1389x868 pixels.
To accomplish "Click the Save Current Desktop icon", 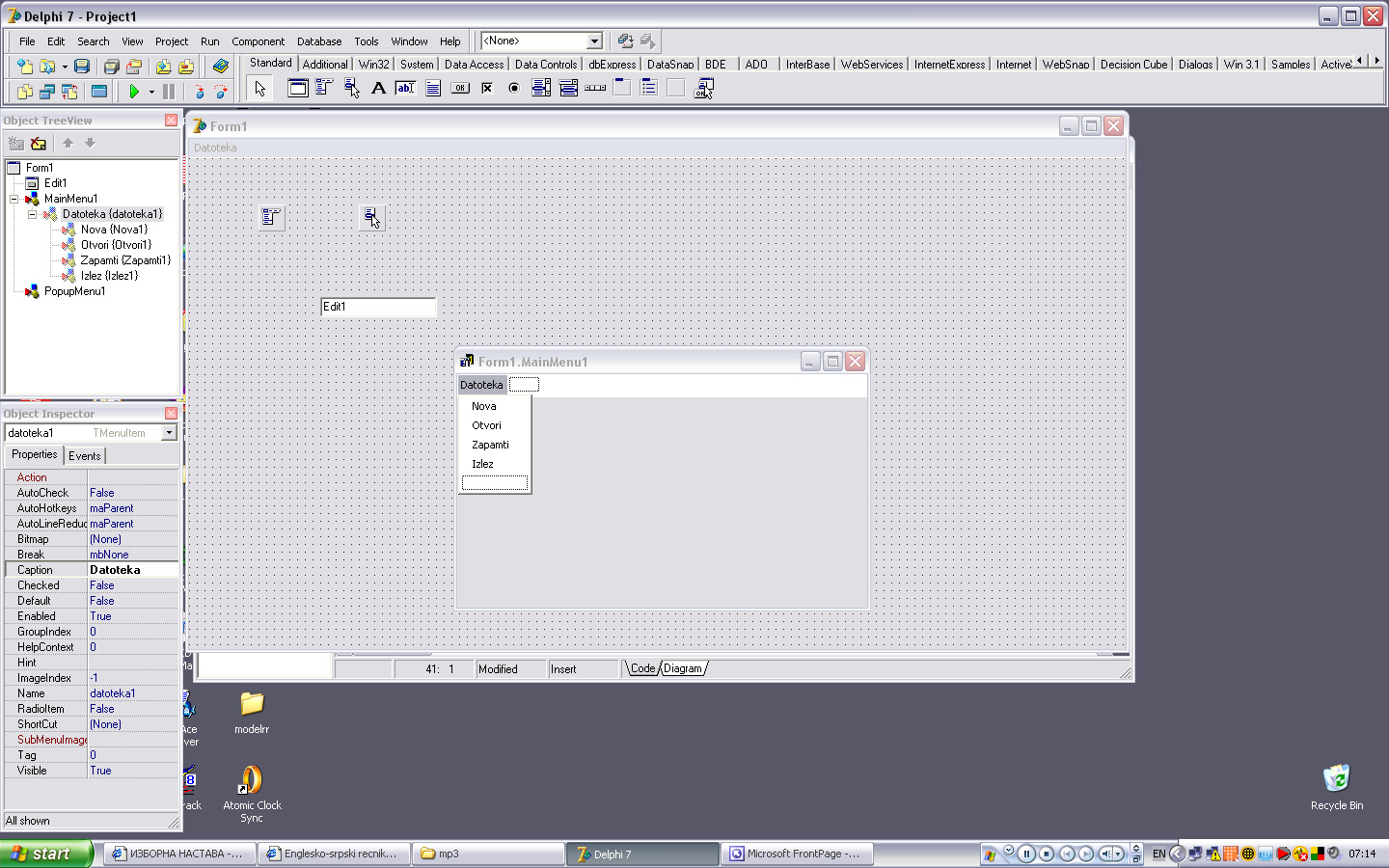I will point(625,41).
